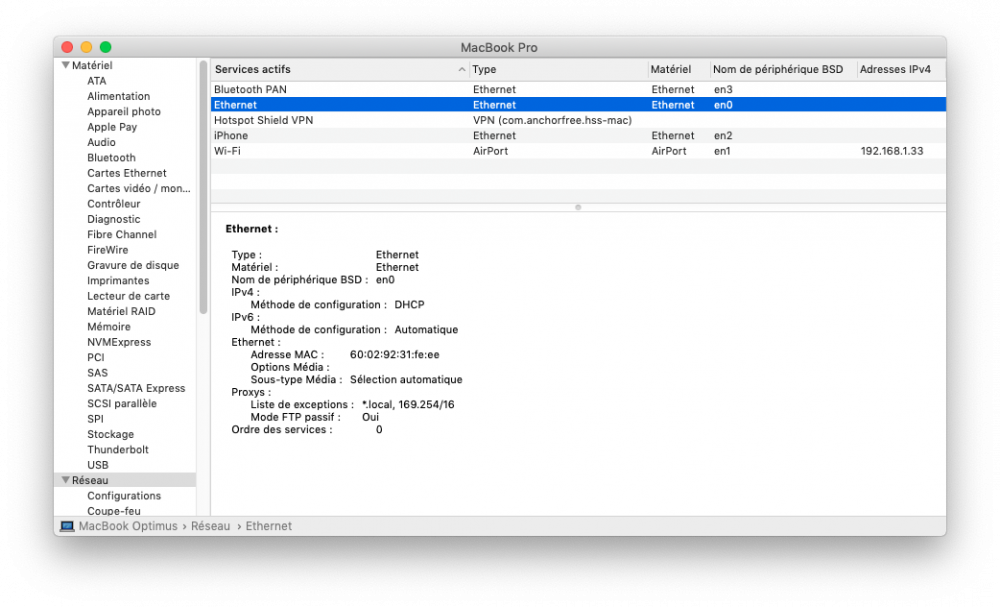Click the MAC address 60:02:92:31:fe:ee

click(394, 355)
